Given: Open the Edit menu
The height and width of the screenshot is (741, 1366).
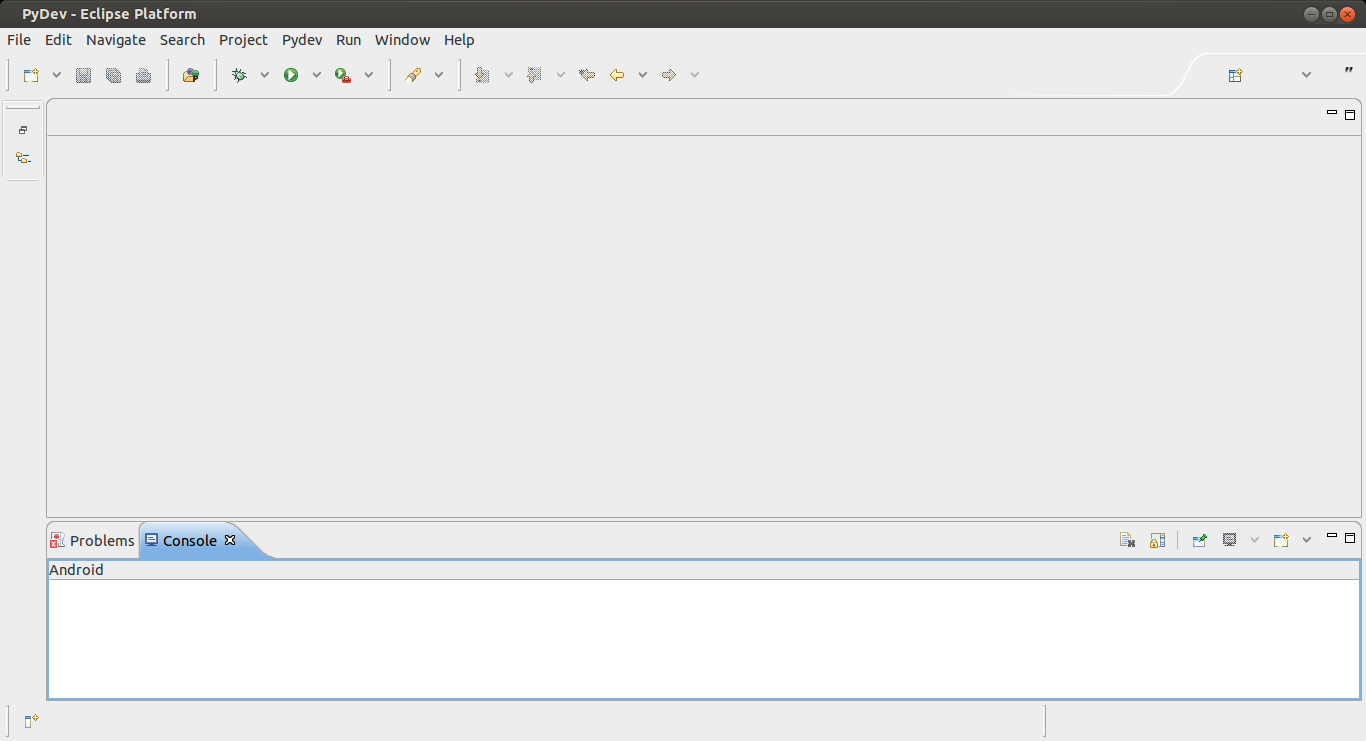Looking at the screenshot, I should pyautogui.click(x=58, y=40).
